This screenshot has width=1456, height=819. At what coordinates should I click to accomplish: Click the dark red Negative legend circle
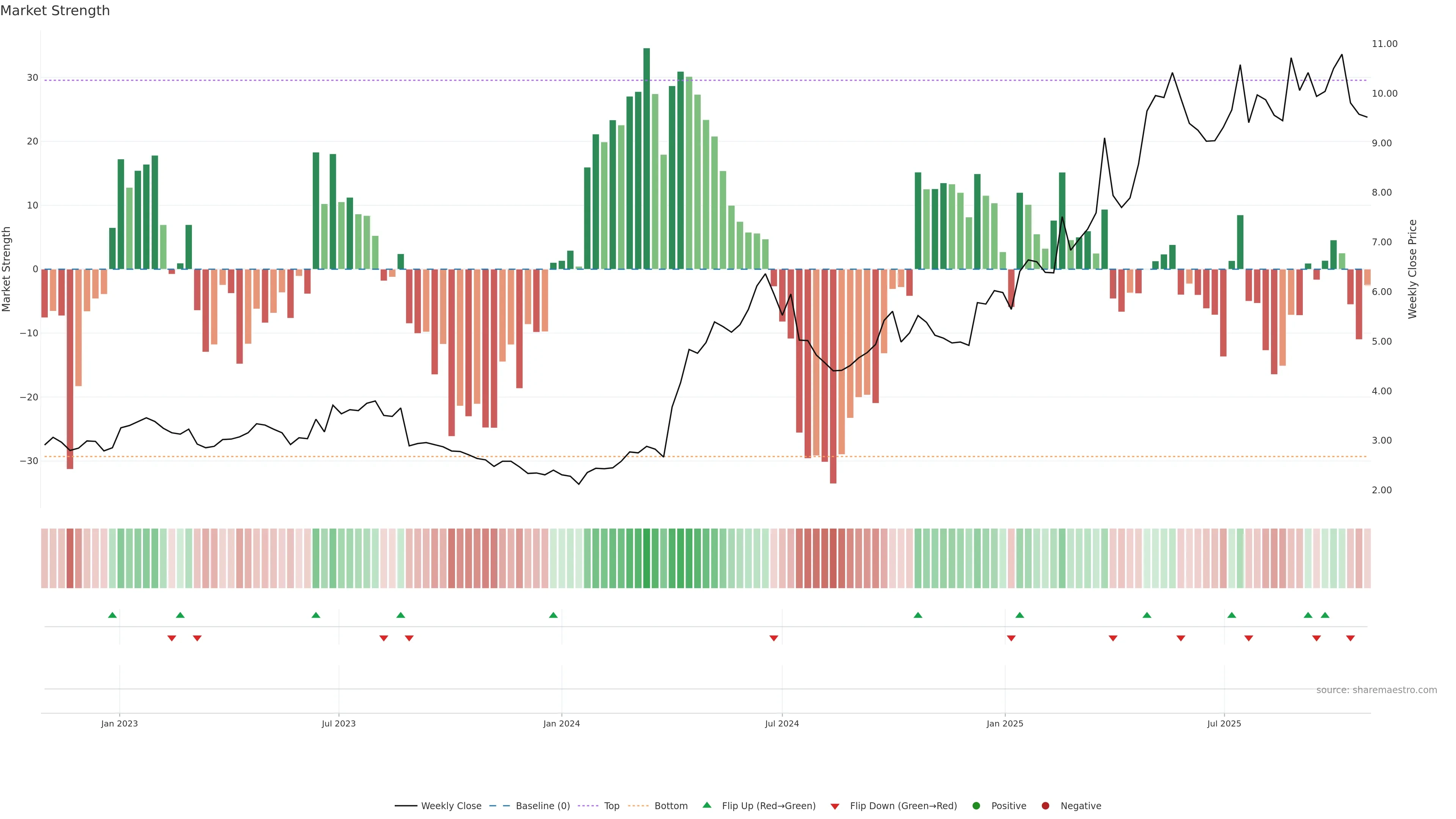pyautogui.click(x=1045, y=805)
